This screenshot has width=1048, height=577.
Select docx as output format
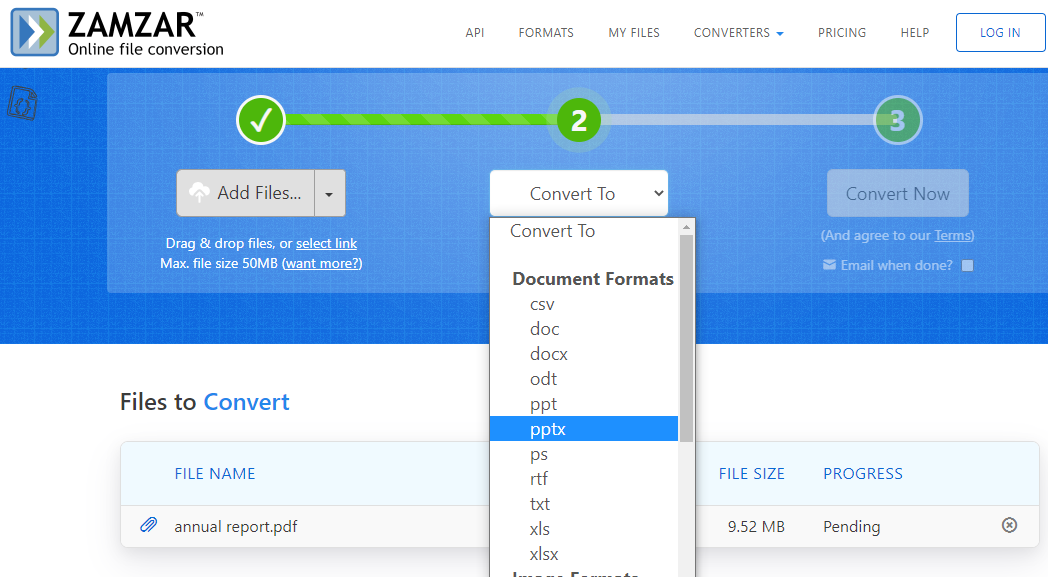pos(584,354)
